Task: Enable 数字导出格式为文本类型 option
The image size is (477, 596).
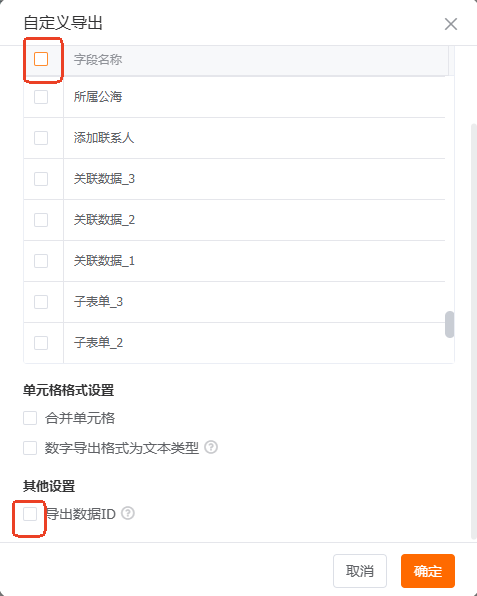Action: [30, 448]
